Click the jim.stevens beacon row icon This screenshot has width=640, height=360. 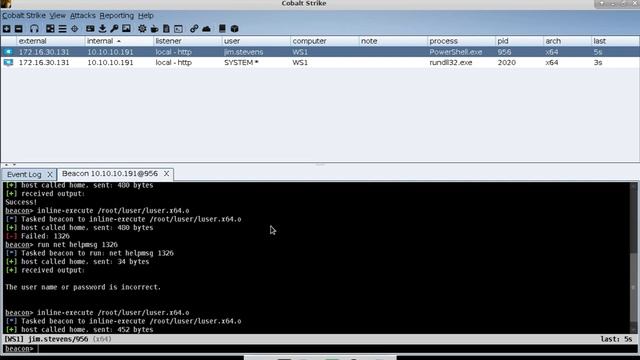pyautogui.click(x=9, y=52)
